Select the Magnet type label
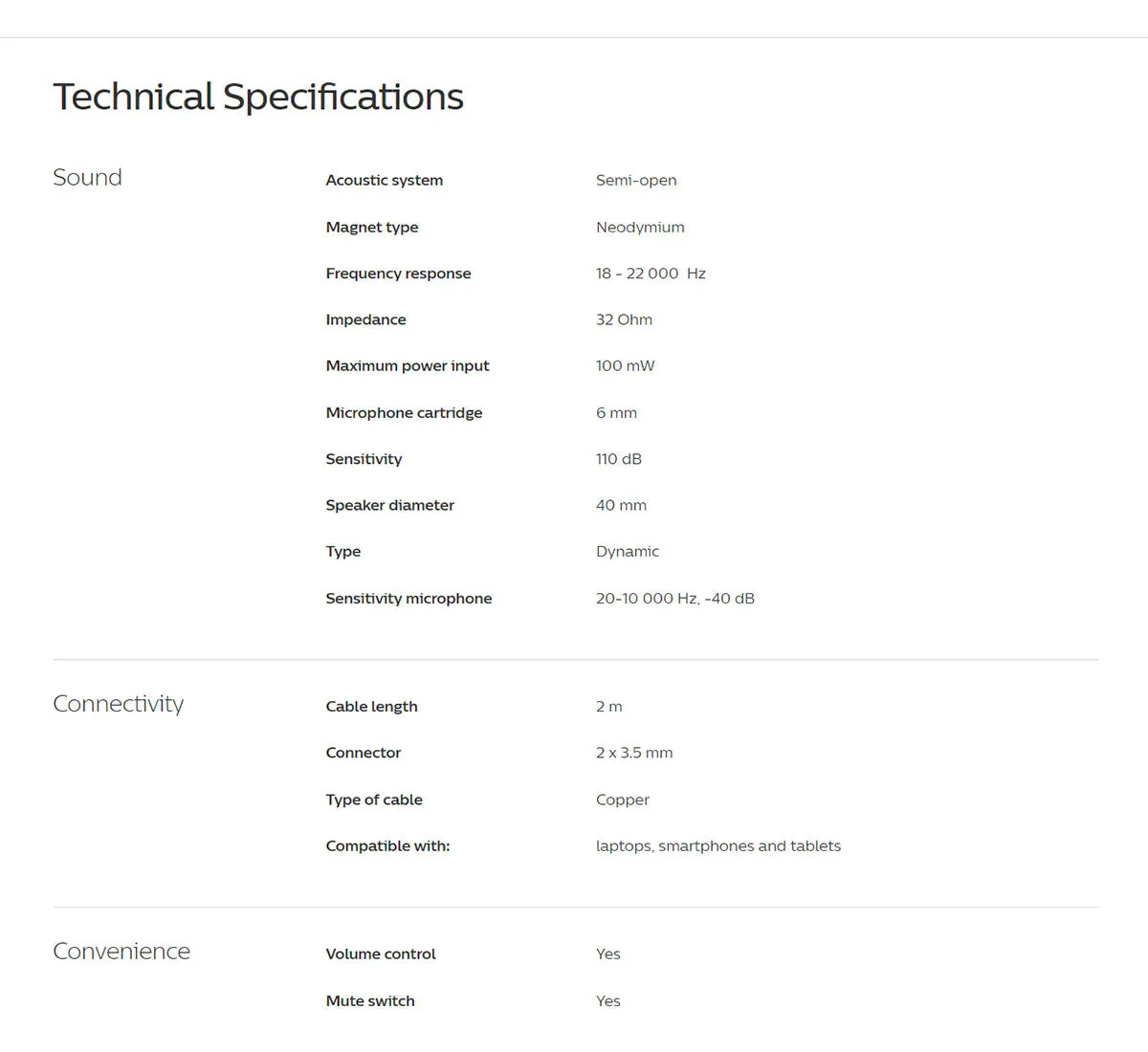The image size is (1148, 1052). [371, 228]
